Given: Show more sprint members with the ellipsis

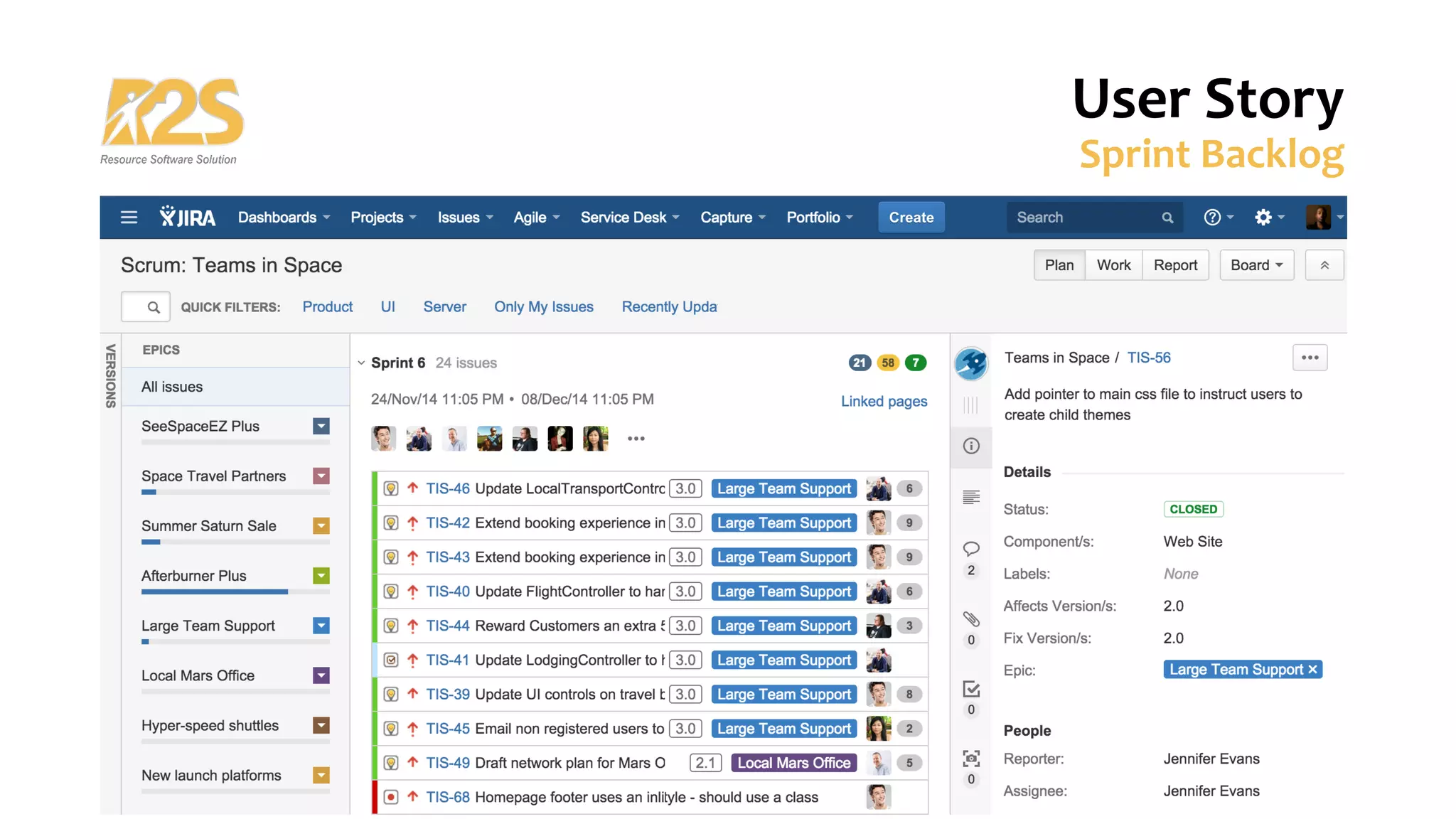Looking at the screenshot, I should tap(636, 439).
